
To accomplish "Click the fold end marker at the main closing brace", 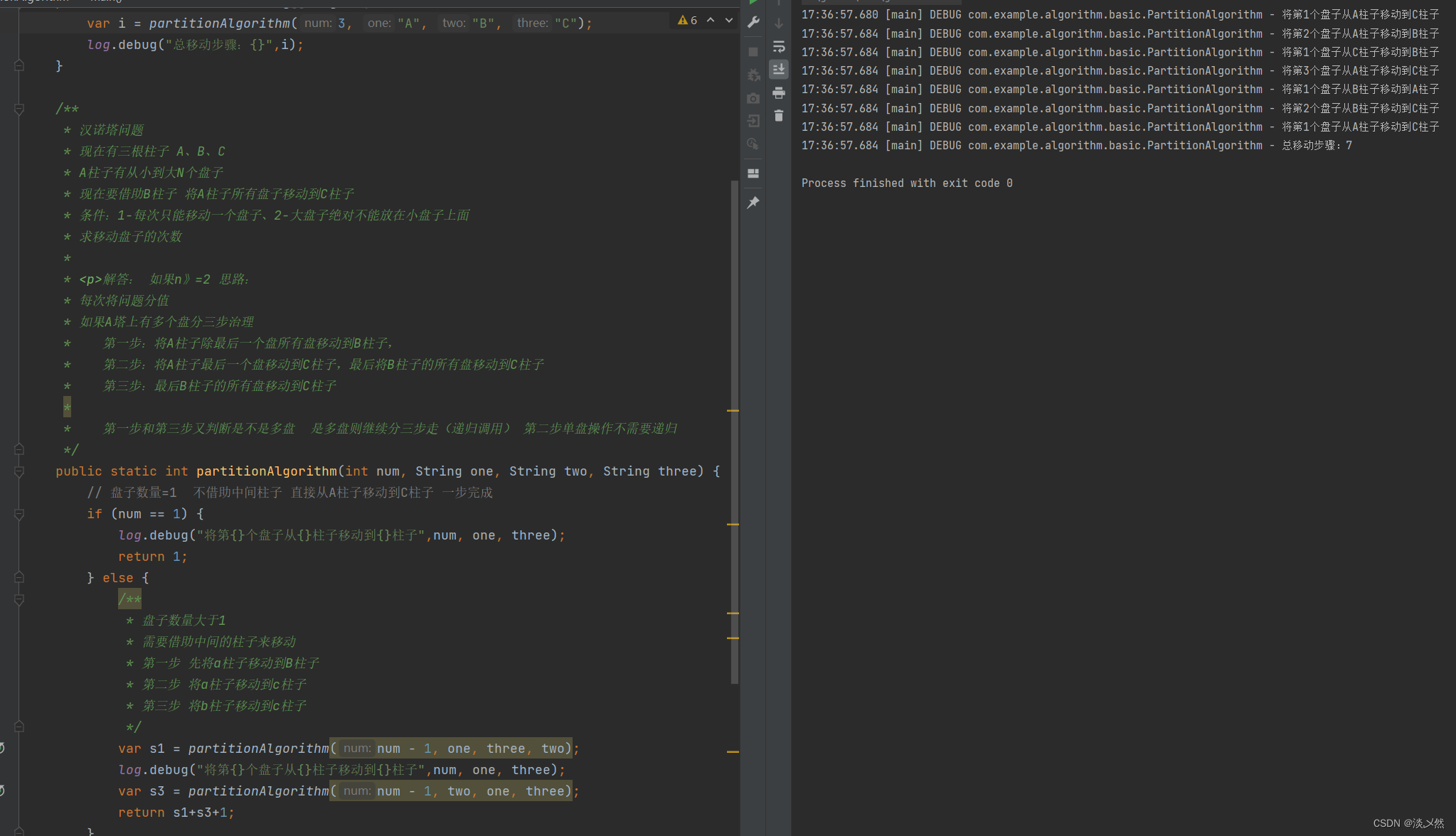I will (x=19, y=65).
